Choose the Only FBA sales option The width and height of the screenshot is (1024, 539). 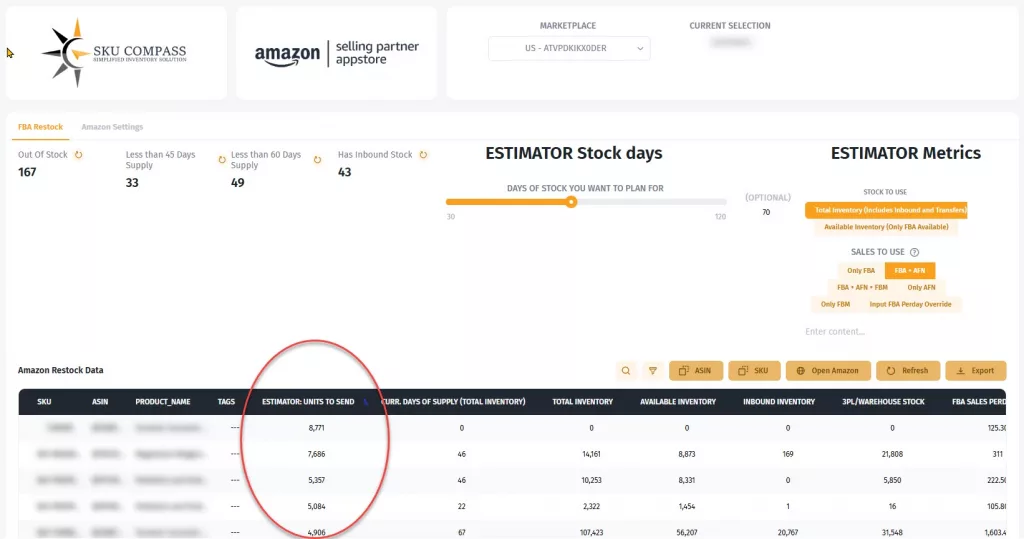pos(861,271)
